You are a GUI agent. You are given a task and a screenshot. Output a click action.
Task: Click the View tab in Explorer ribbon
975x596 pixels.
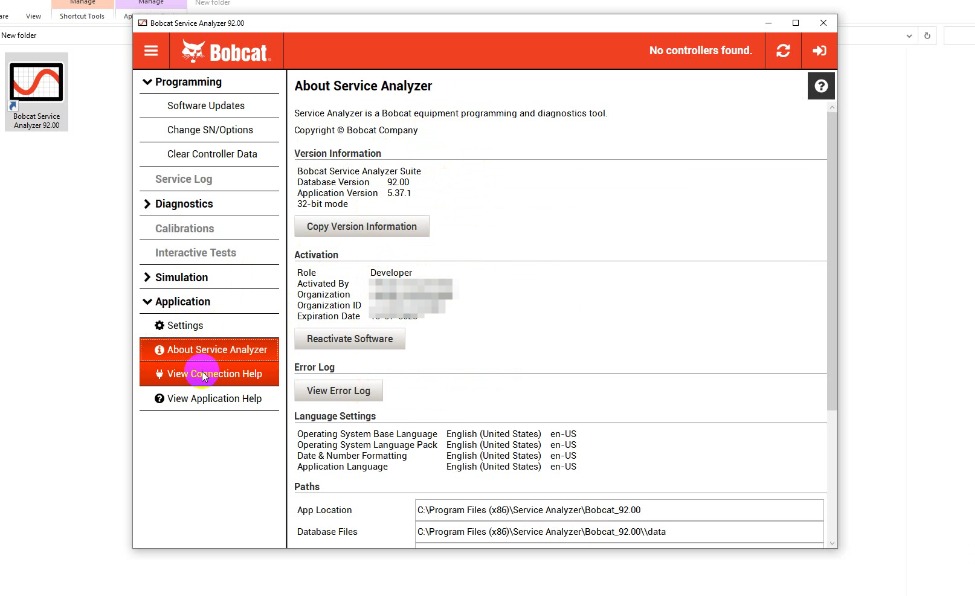coord(34,16)
